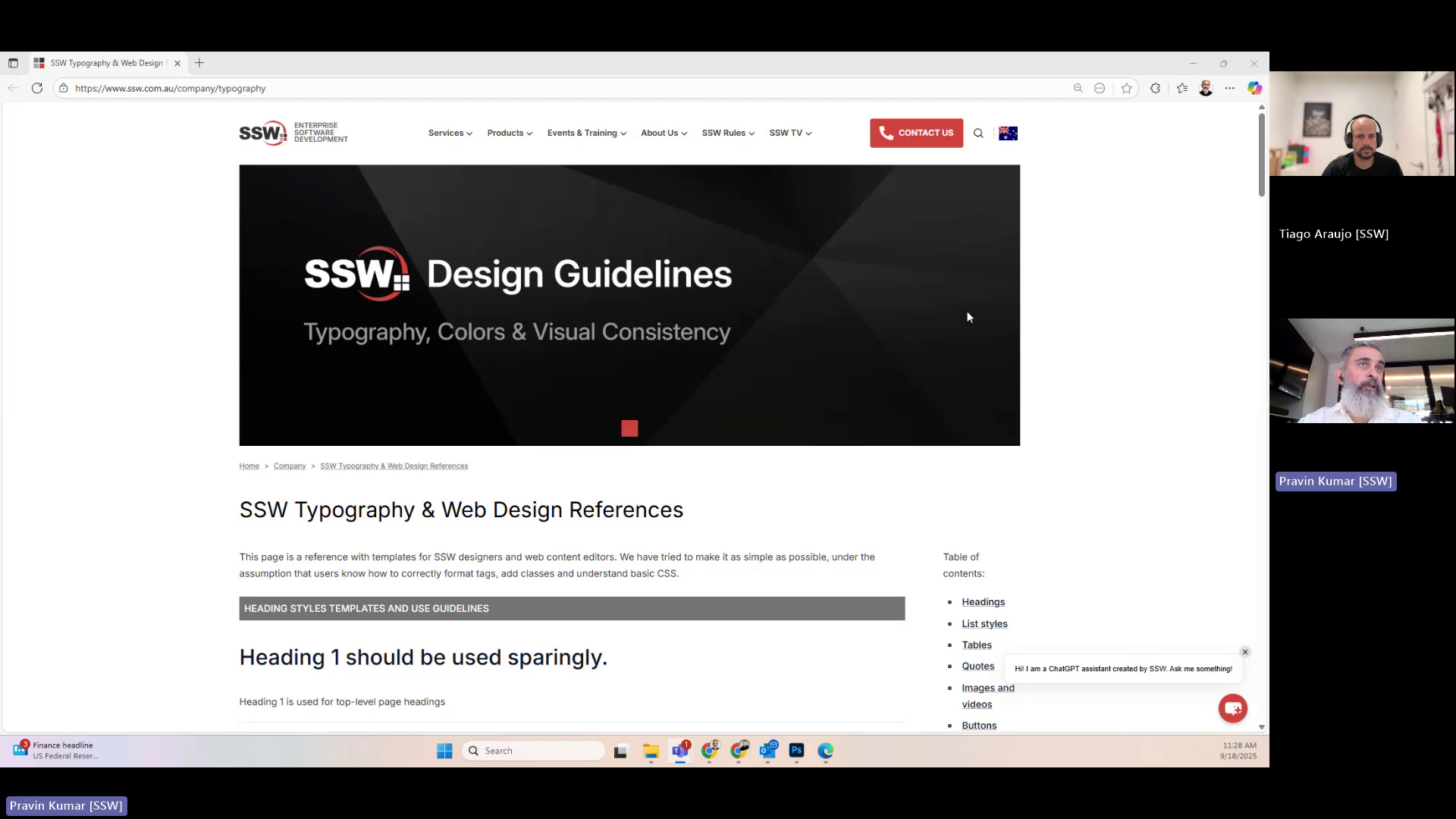Open the browser extensions icon
Image resolution: width=1456 pixels, height=819 pixels.
(x=1155, y=88)
